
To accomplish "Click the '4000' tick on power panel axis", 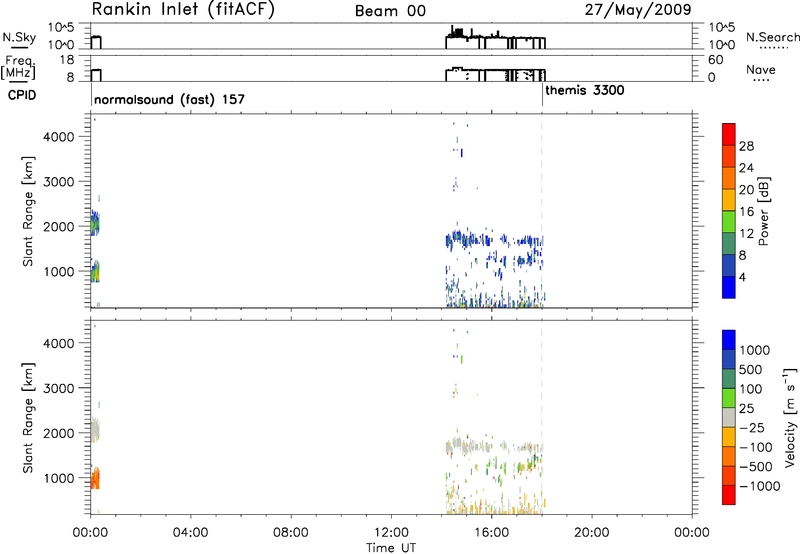I will pos(58,137).
